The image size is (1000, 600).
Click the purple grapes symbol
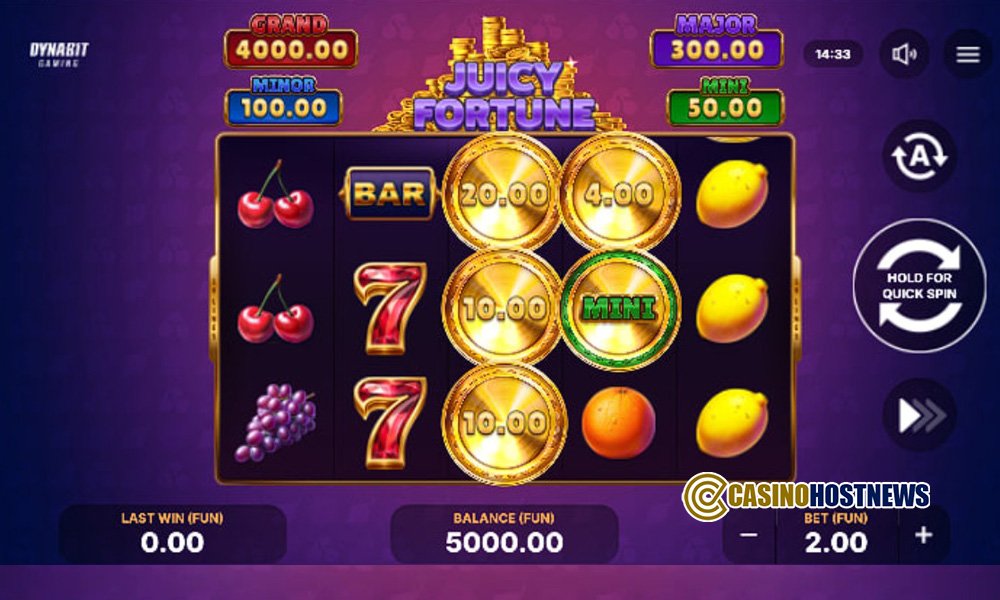(x=276, y=422)
